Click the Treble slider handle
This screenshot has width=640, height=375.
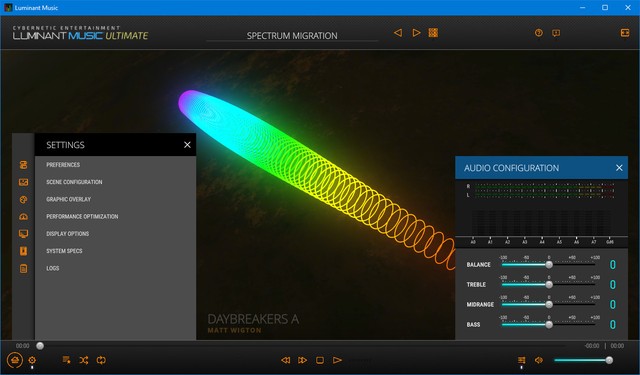click(x=549, y=284)
